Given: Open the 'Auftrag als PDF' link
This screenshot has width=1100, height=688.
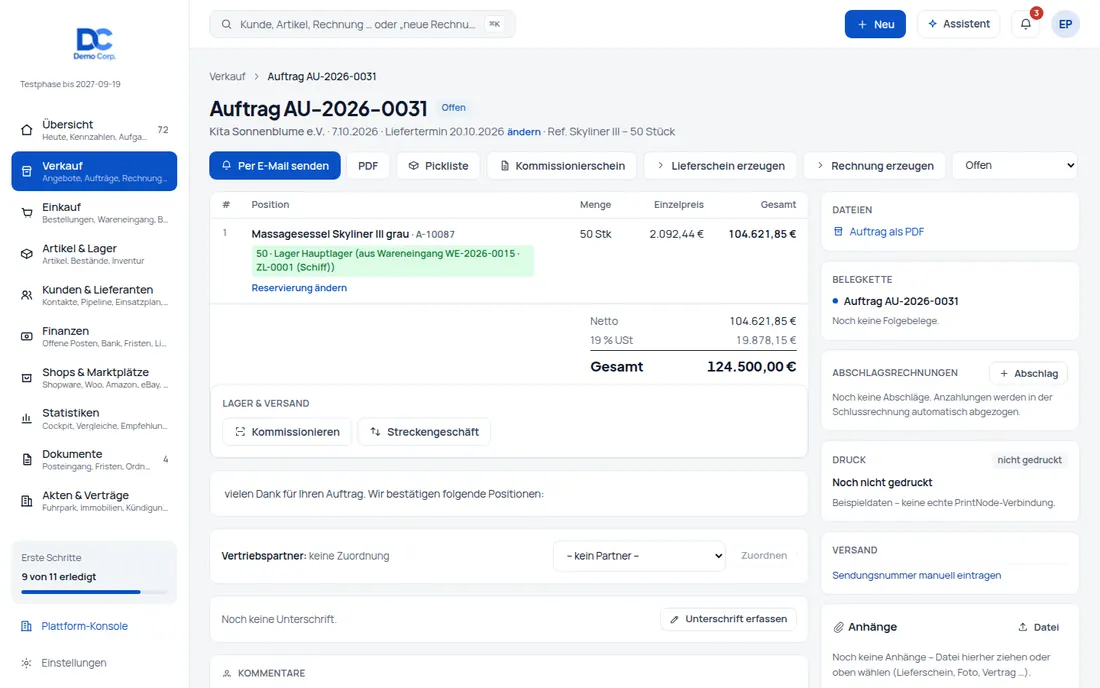Looking at the screenshot, I should 886,231.
